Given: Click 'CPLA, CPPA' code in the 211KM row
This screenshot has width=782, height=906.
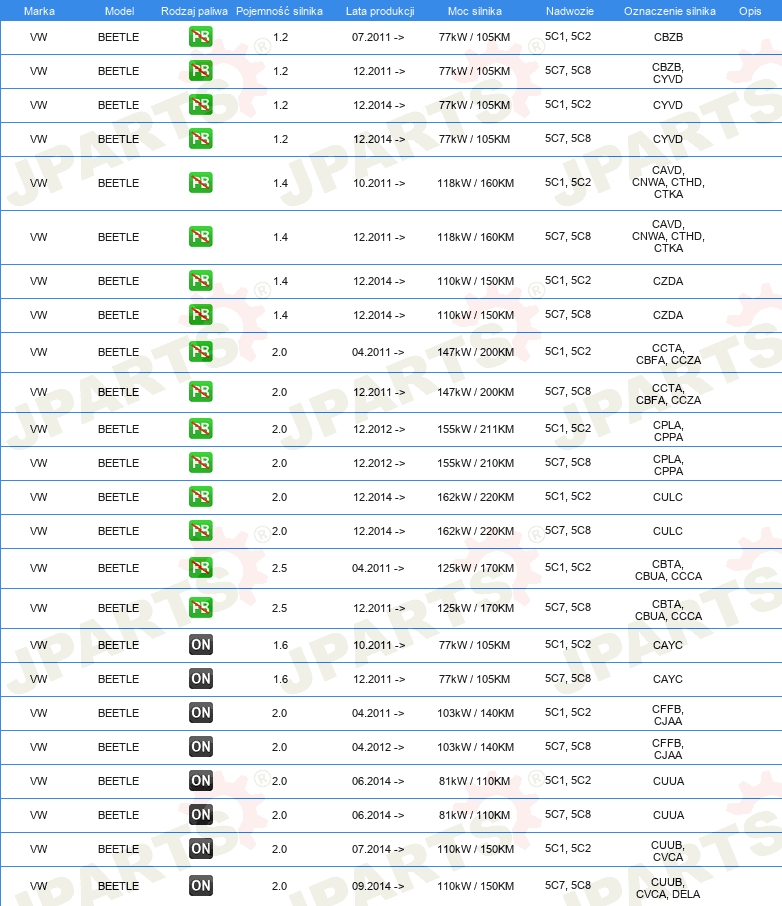Looking at the screenshot, I should pyautogui.click(x=668, y=431).
